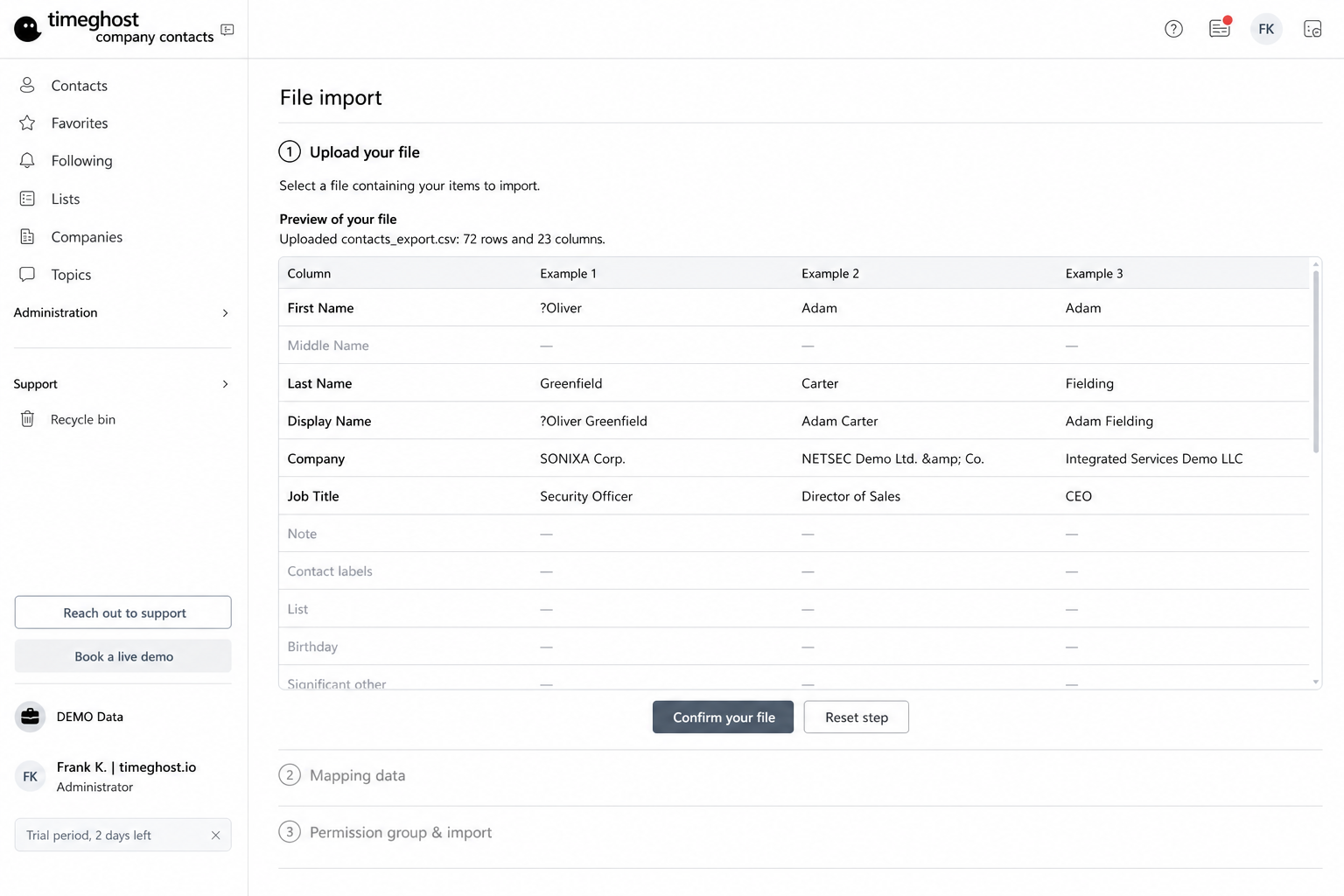Click the Example 2 column header
This screenshot has width=1344, height=896.
(830, 273)
